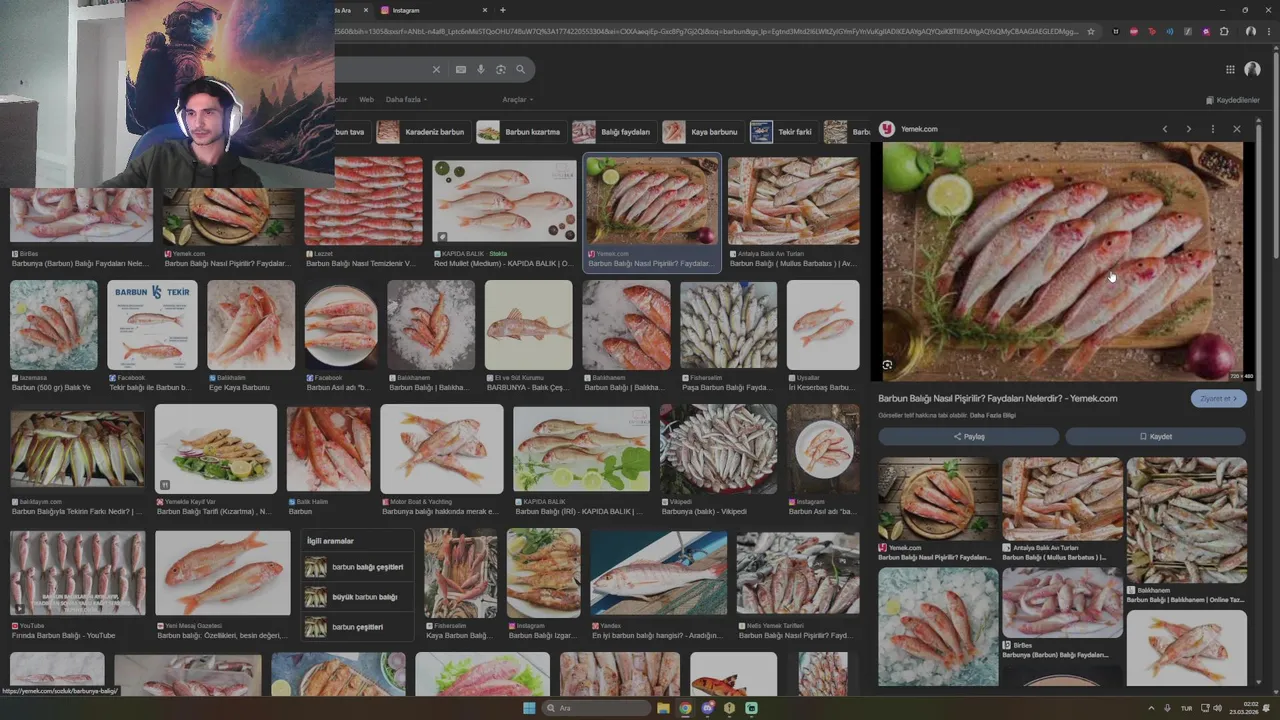Open BirBes related image in preview panel
The height and width of the screenshot is (720, 1280).
1062,603
